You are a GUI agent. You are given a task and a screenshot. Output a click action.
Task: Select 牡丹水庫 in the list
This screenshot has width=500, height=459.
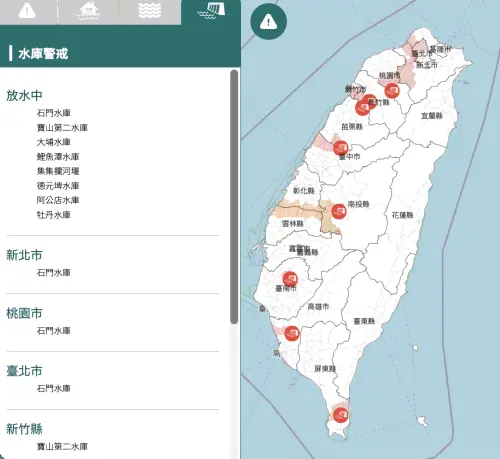pos(54,215)
